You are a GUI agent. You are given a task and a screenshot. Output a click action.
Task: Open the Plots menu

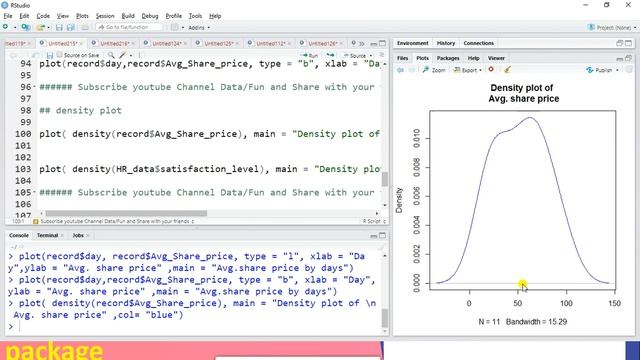pos(82,16)
